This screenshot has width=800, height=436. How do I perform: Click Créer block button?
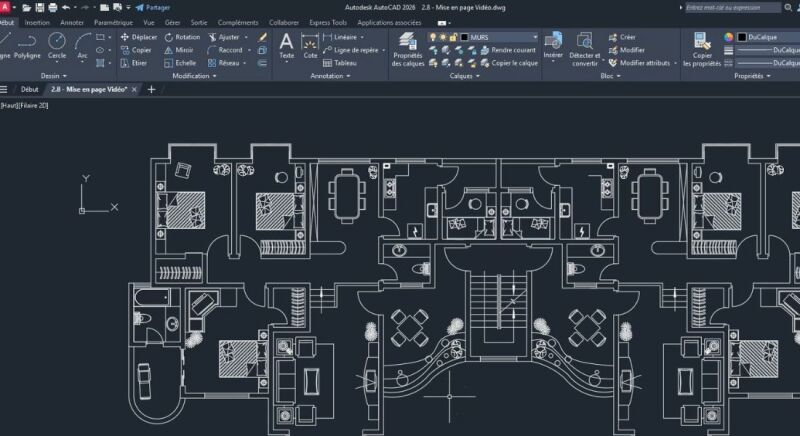pos(622,37)
